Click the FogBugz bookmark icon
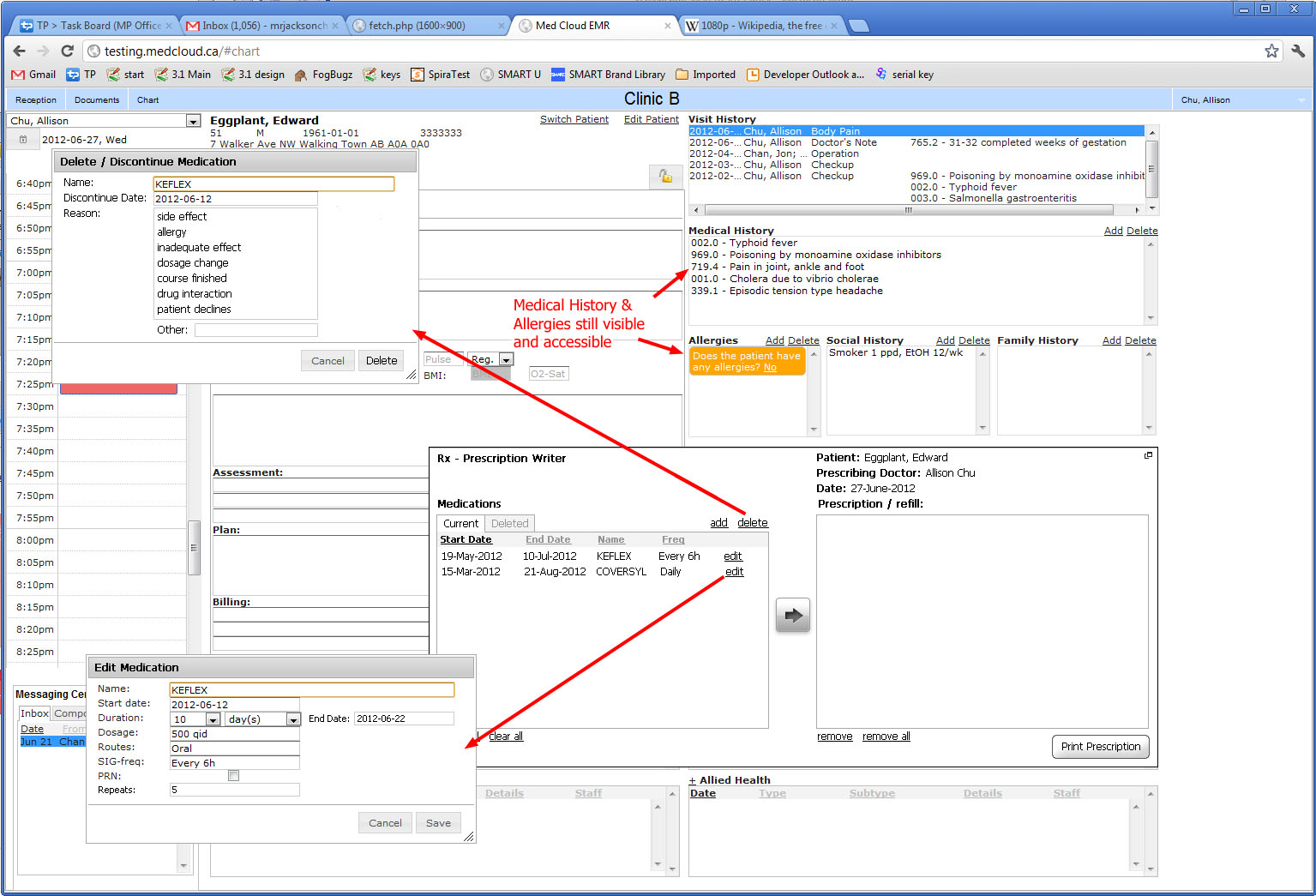1316x896 pixels. pos(301,75)
